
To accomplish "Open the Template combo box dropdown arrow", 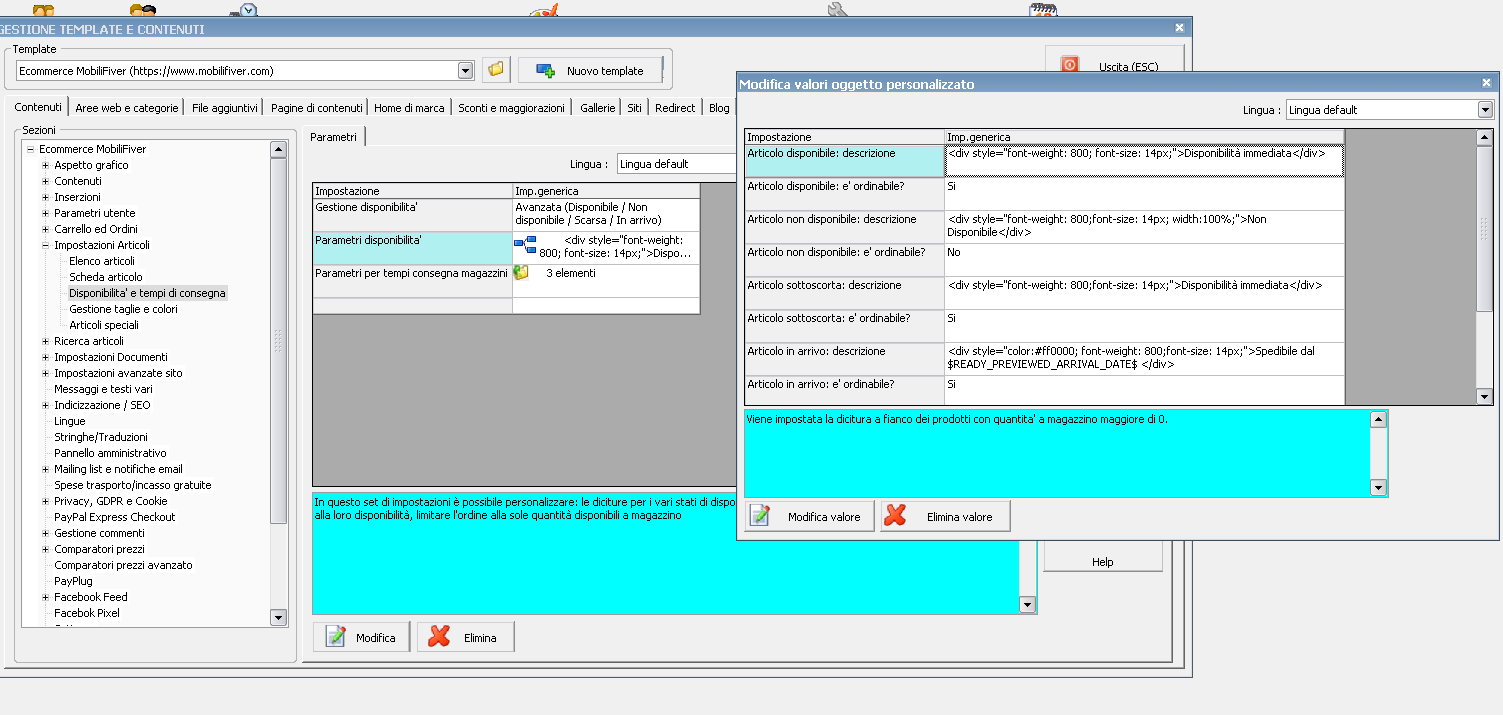I will coord(465,71).
